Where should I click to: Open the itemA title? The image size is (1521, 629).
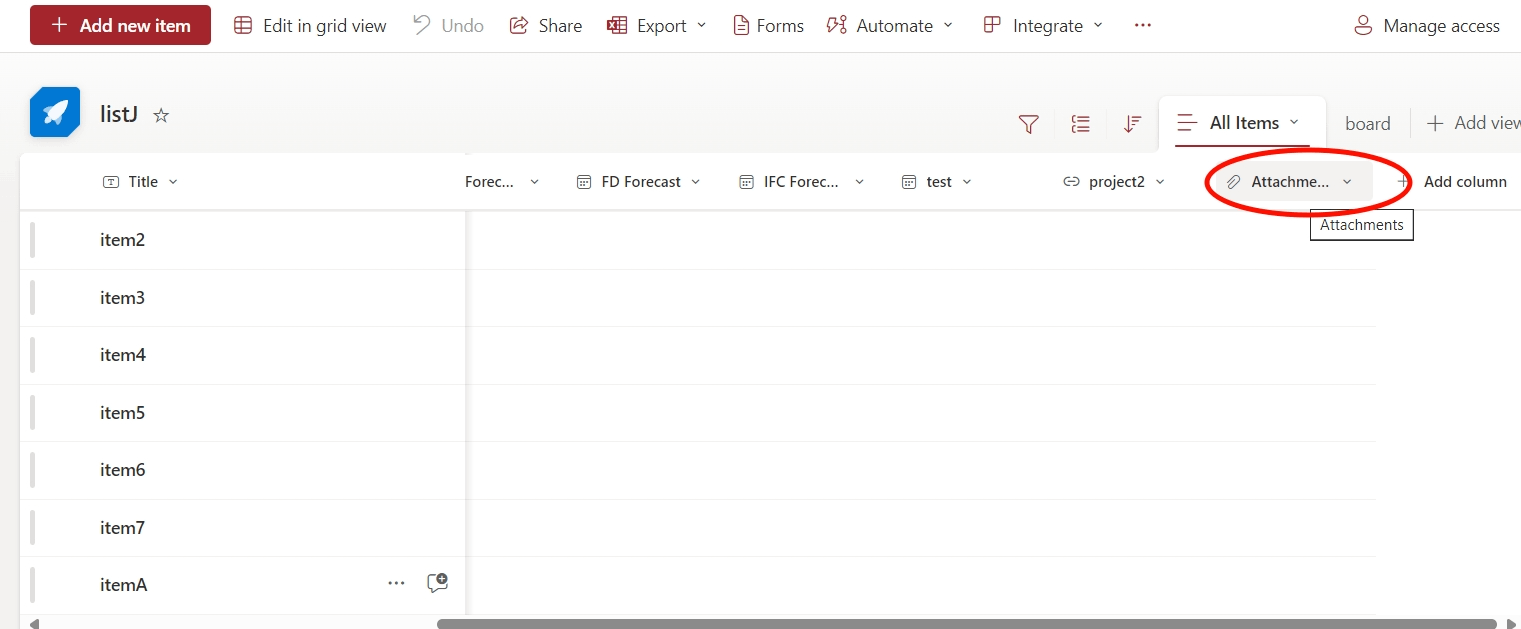pos(124,585)
